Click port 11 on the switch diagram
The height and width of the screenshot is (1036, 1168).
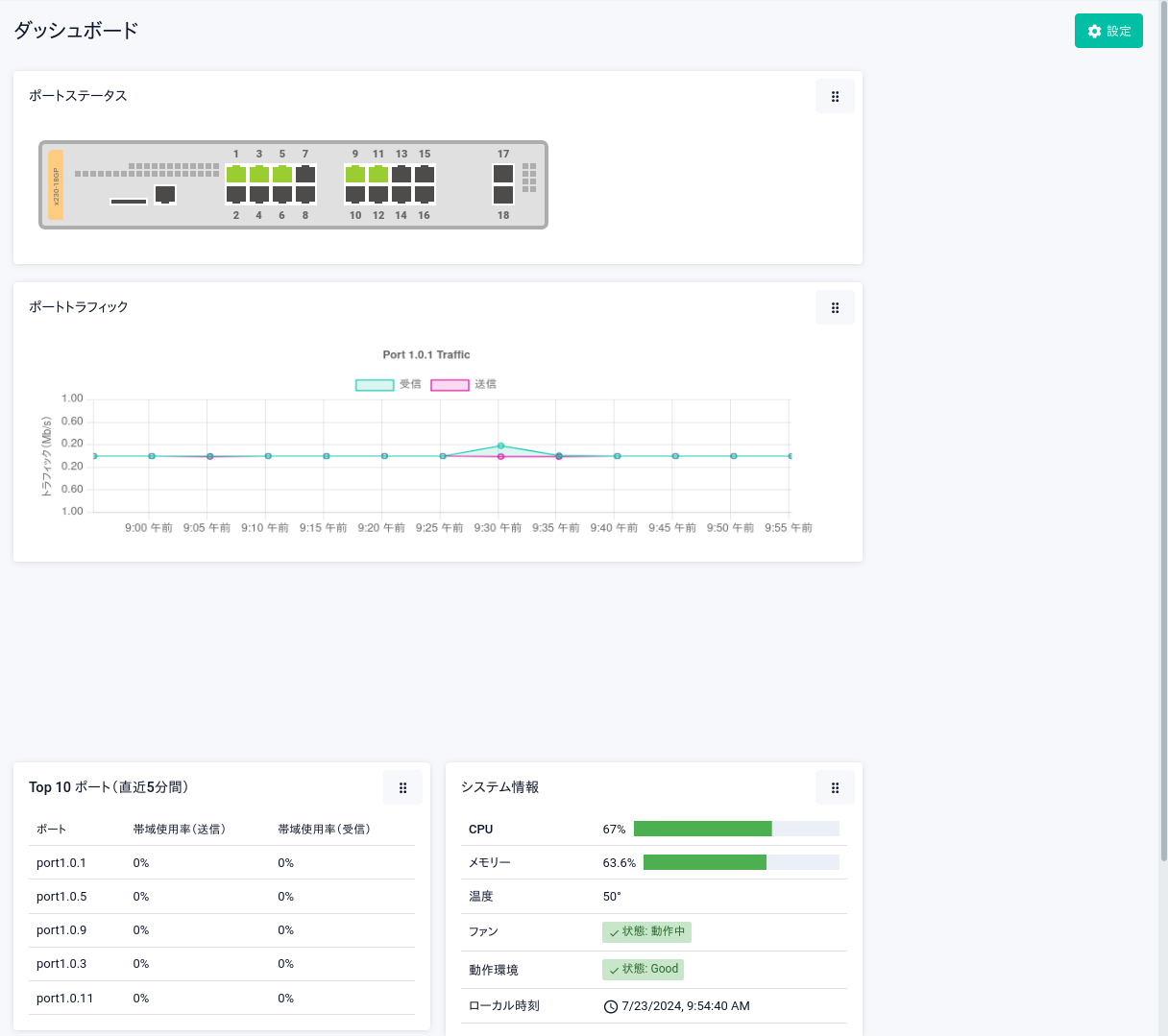coord(378,174)
